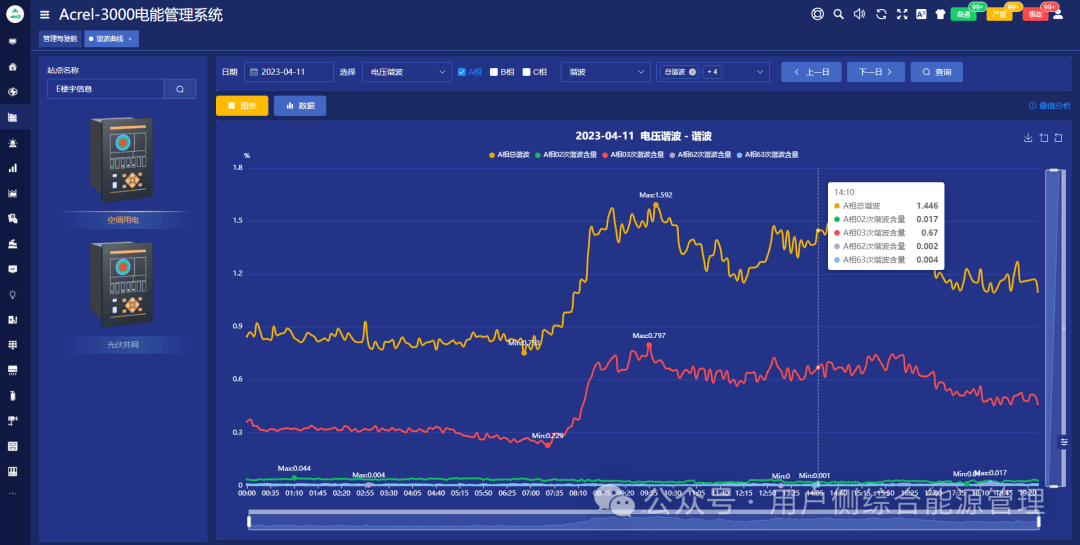
Task: Switch to the 管理驾驶舱 tab
Action: (x=60, y=39)
